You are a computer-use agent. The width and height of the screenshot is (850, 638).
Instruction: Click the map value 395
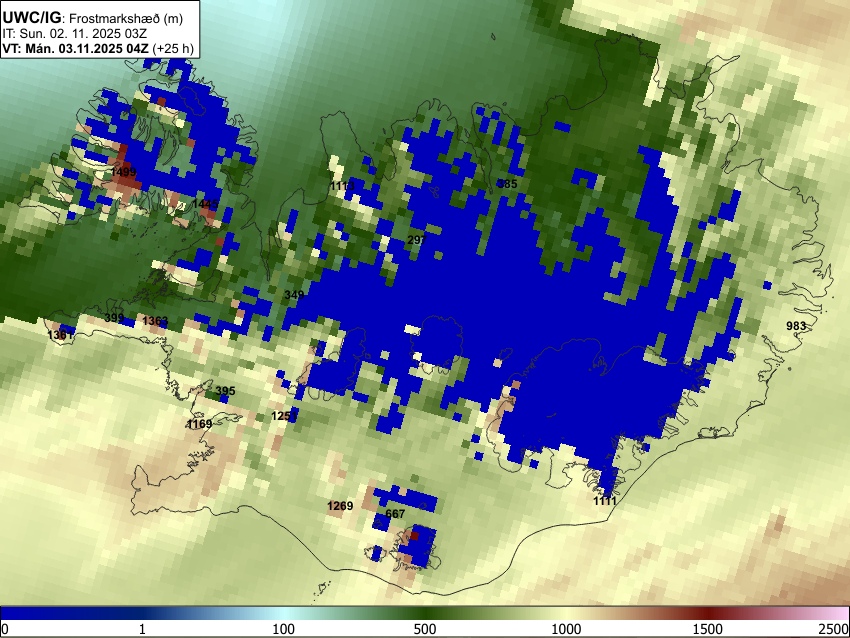tap(226, 391)
